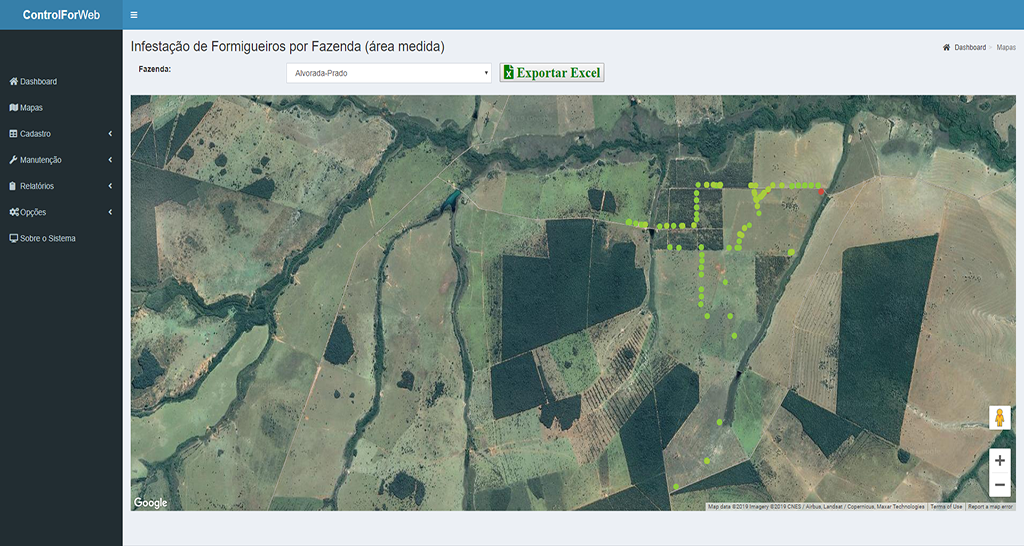
Task: Zoom in the map with plus button
Action: click(999, 460)
